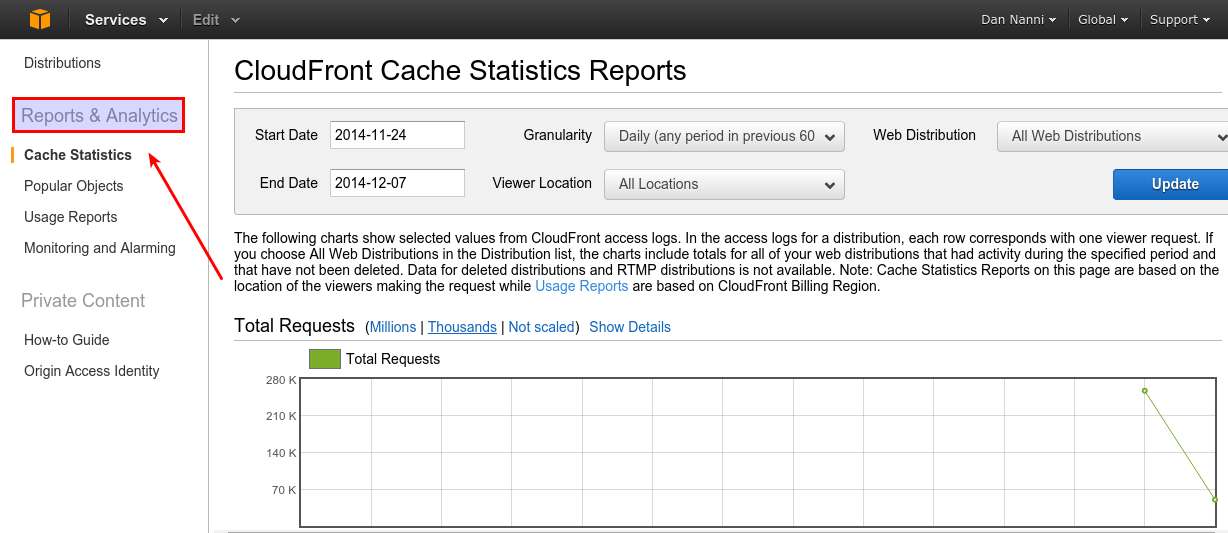Select Origin Access Identity in the sidebar
Screen dimensions: 1228x533
[91, 371]
